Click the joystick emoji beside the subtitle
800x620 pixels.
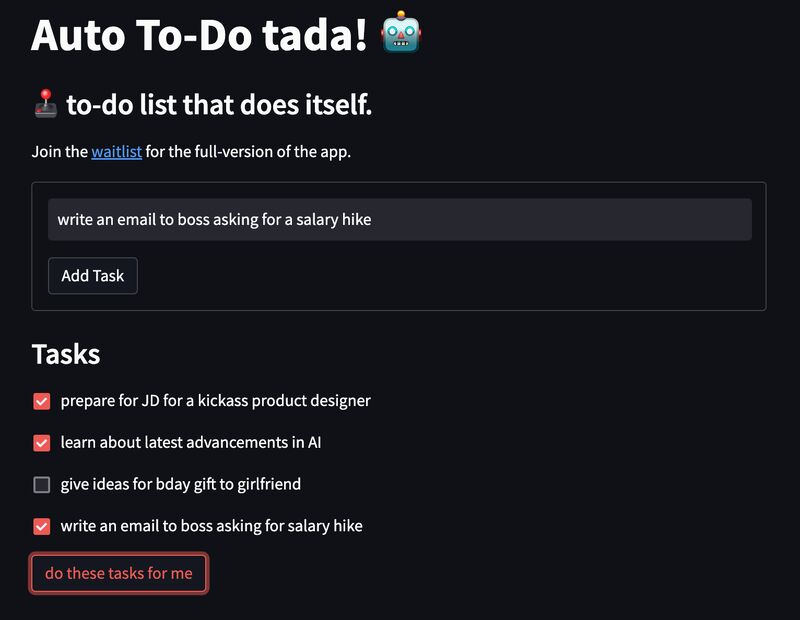coord(46,104)
